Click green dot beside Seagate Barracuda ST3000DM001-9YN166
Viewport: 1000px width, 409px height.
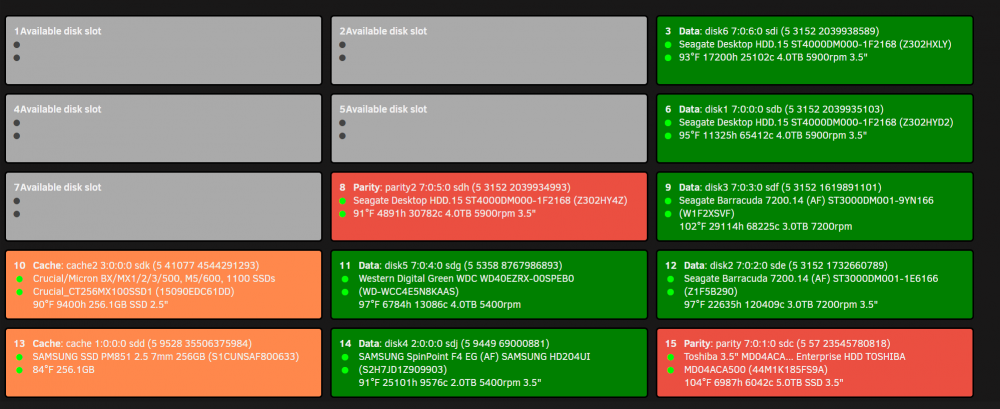pos(668,201)
